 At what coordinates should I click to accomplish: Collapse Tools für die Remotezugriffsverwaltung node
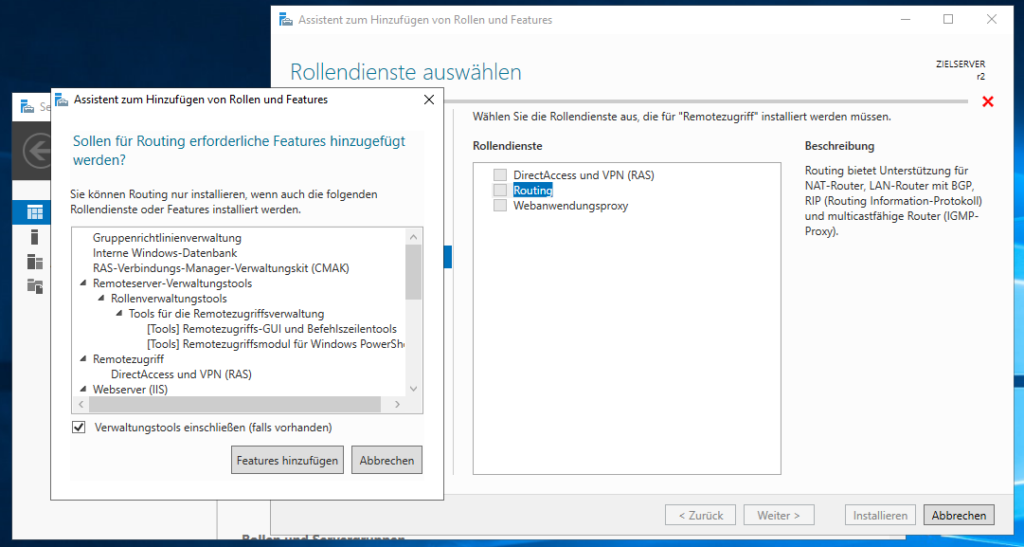coord(119,314)
